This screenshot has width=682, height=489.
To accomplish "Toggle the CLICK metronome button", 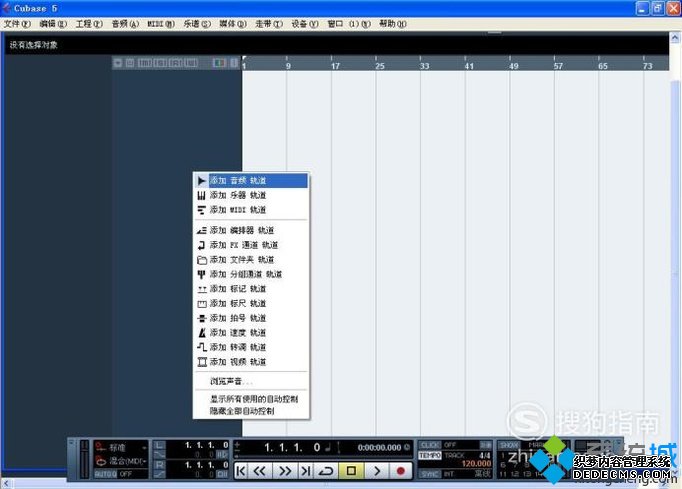I will pyautogui.click(x=430, y=445).
